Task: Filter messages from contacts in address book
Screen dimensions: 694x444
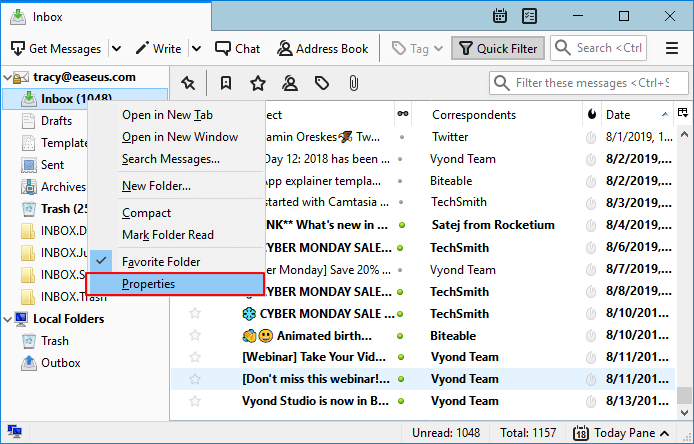Action: [289, 82]
